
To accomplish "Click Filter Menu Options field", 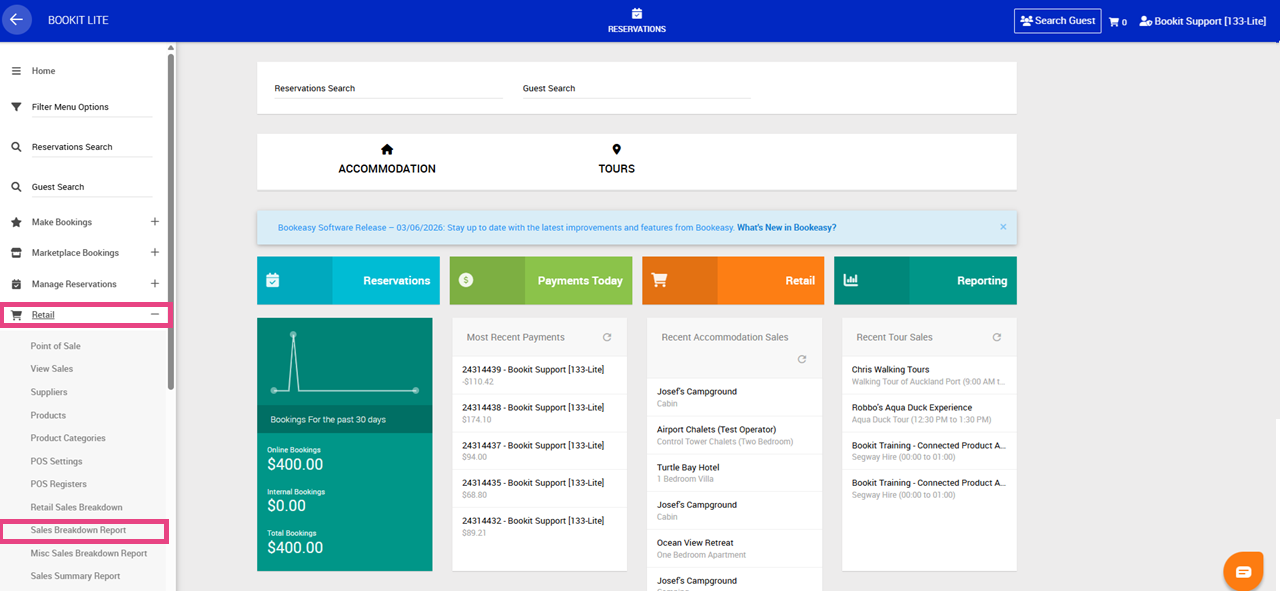I will (x=91, y=107).
